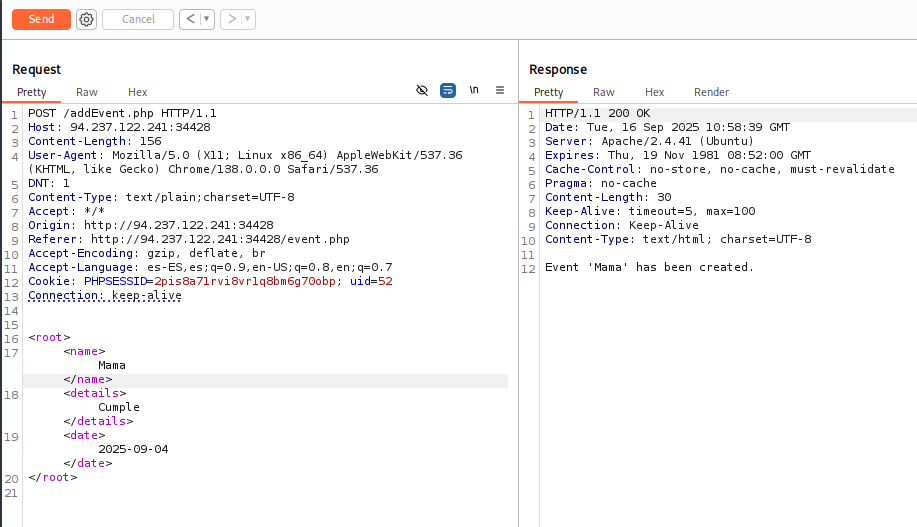
Task: Open the request editor hamburger menu
Action: [x=500, y=90]
